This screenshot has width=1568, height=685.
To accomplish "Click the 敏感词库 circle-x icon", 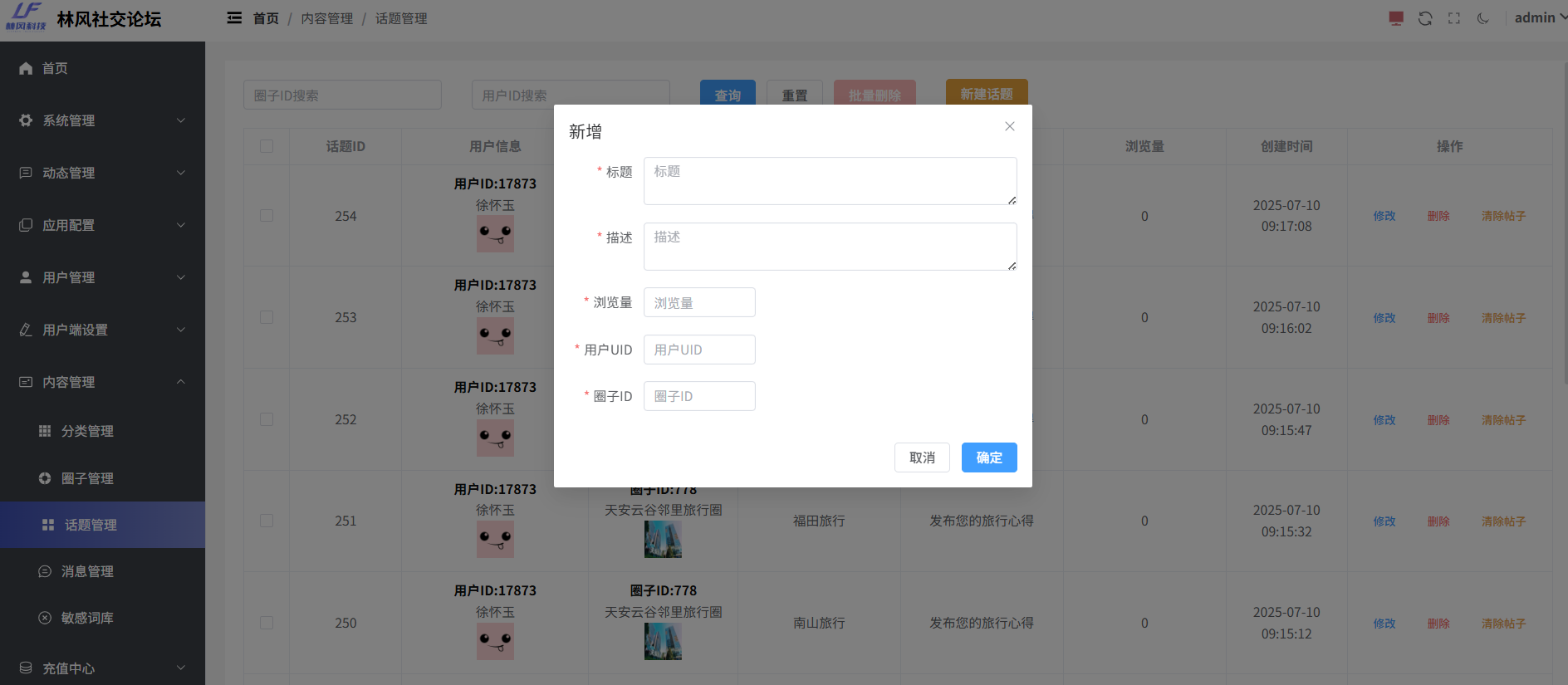I will [x=45, y=618].
